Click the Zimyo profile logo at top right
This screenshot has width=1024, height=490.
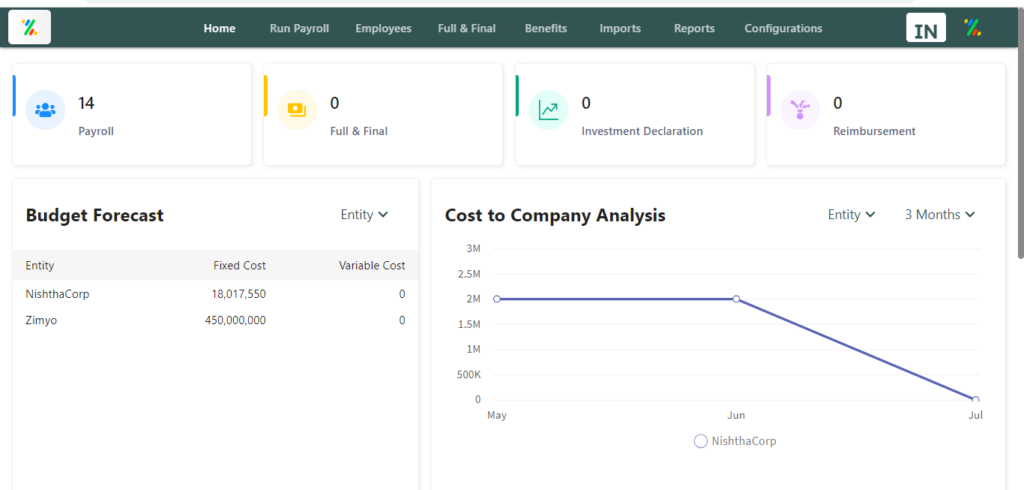tap(972, 27)
